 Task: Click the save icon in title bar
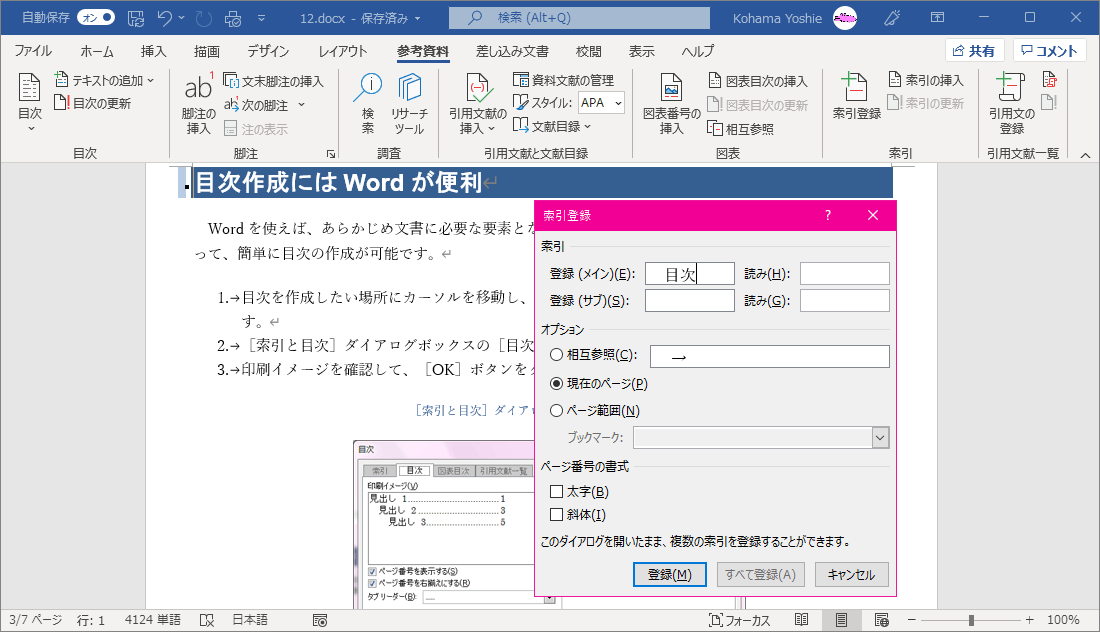pos(135,18)
